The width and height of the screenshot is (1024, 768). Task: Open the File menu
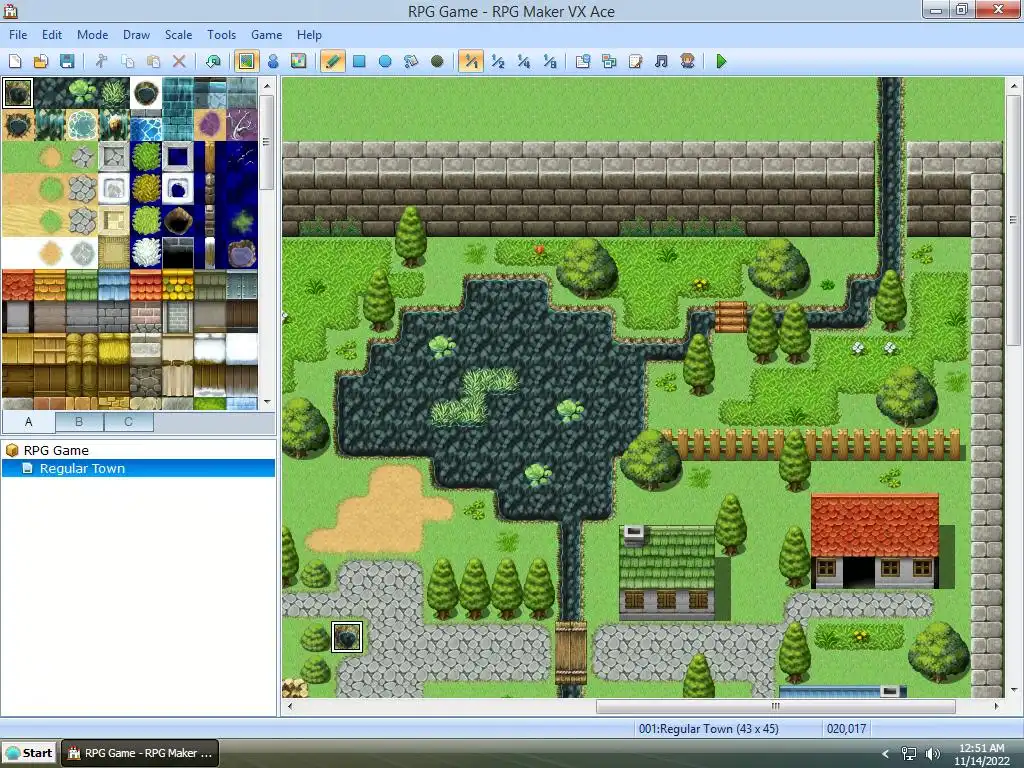[x=18, y=35]
